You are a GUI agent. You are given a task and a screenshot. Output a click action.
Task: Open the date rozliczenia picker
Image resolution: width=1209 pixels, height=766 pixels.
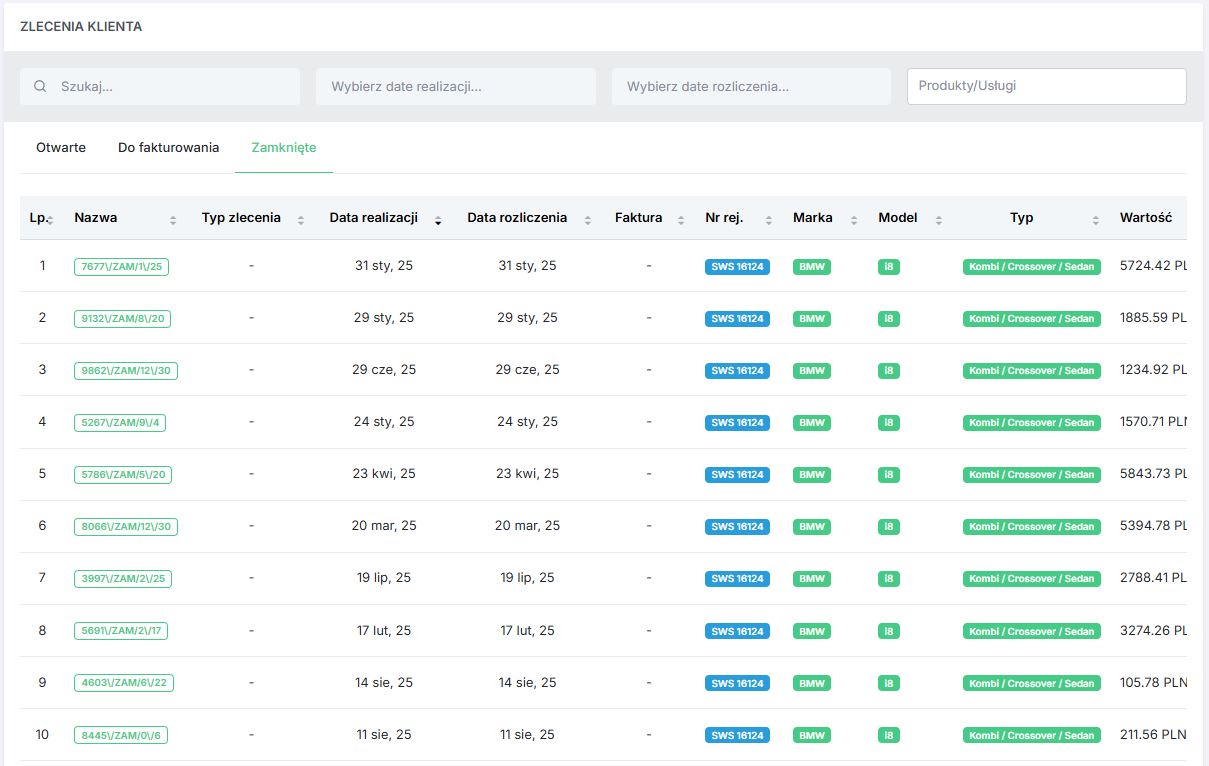click(x=750, y=87)
